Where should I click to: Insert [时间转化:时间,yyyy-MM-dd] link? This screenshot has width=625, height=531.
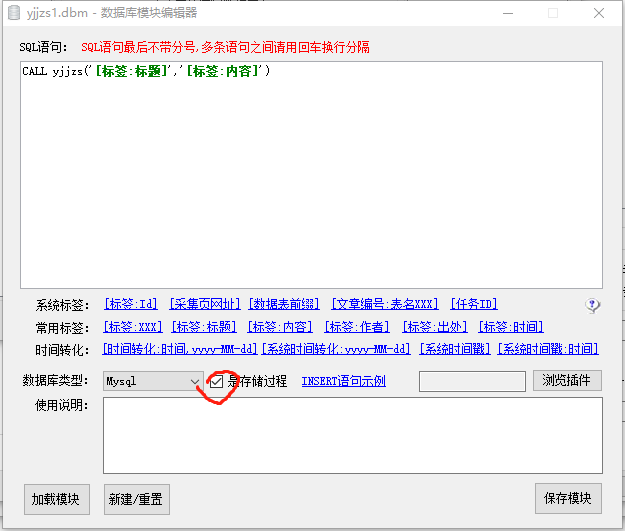pyautogui.click(x=180, y=349)
